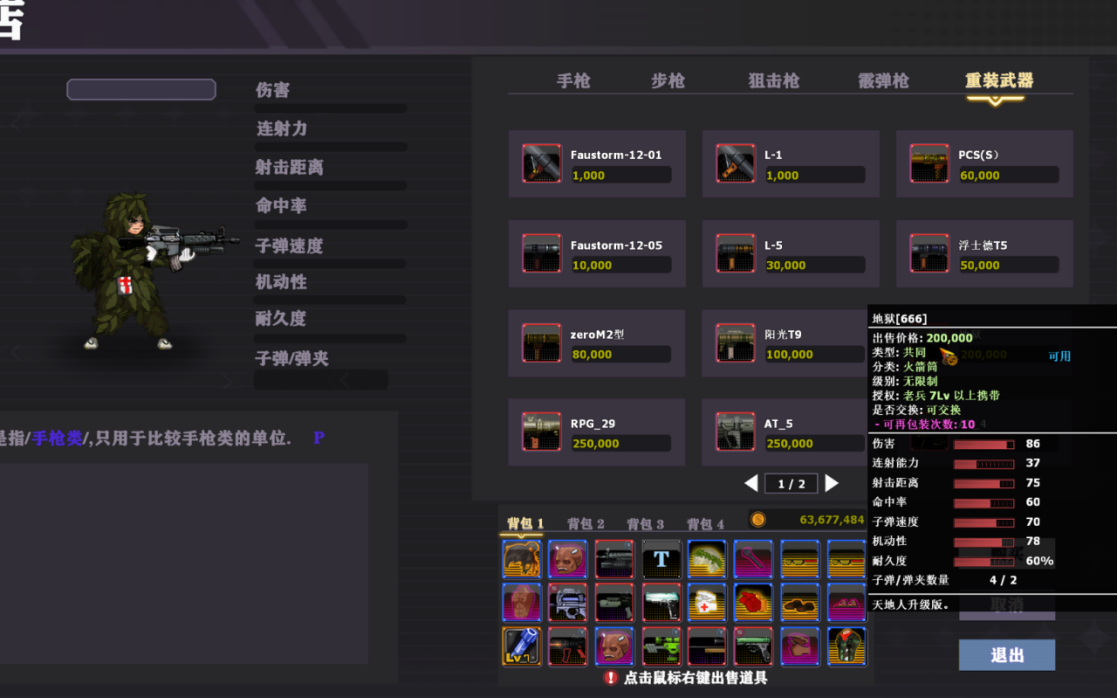Select the Faustorm-12-01 launcher icon
Image resolution: width=1118 pixels, height=698 pixels.
pyautogui.click(x=541, y=164)
